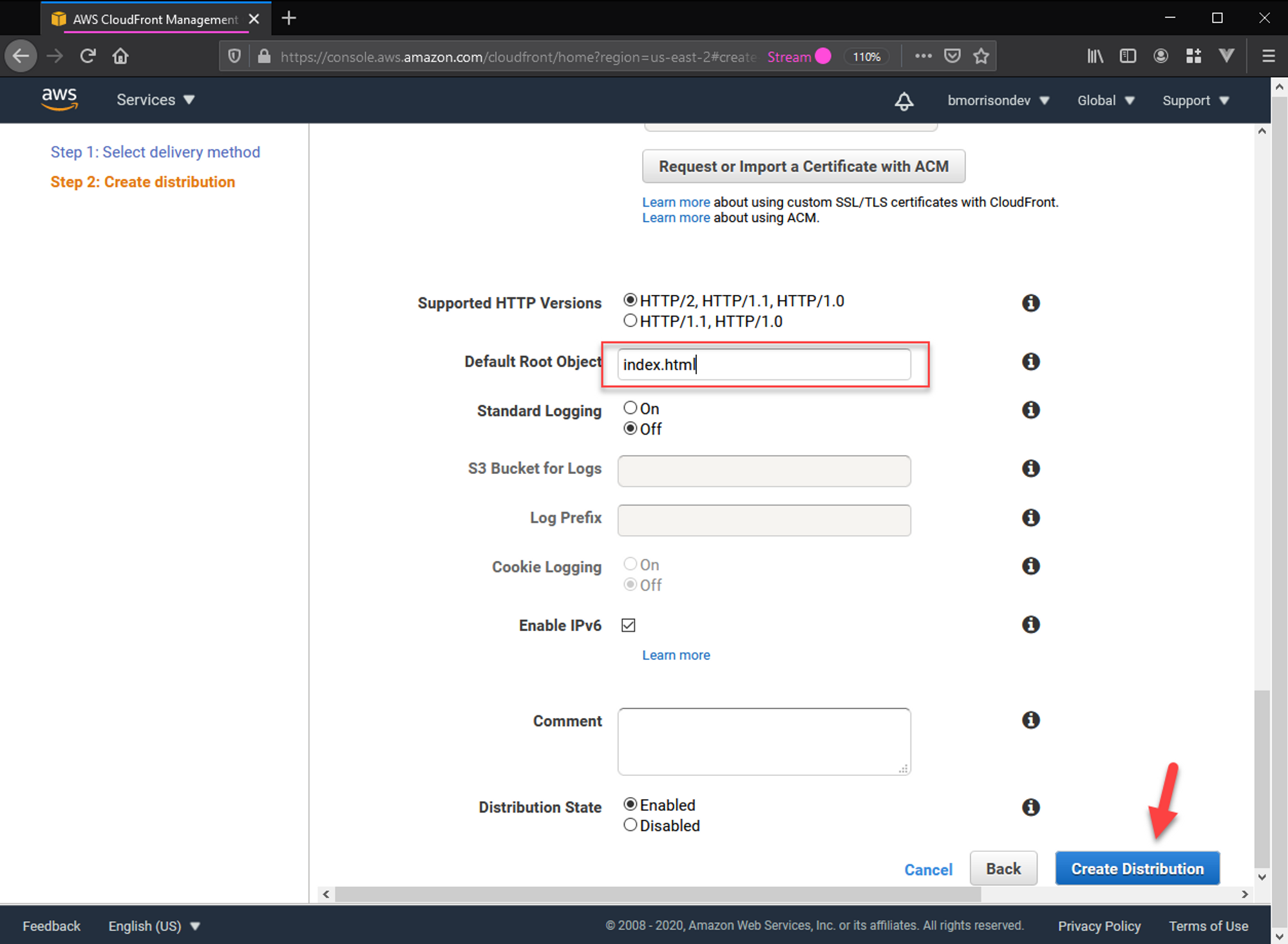The width and height of the screenshot is (1288, 944).
Task: Expand the Services dropdown
Action: coord(155,100)
